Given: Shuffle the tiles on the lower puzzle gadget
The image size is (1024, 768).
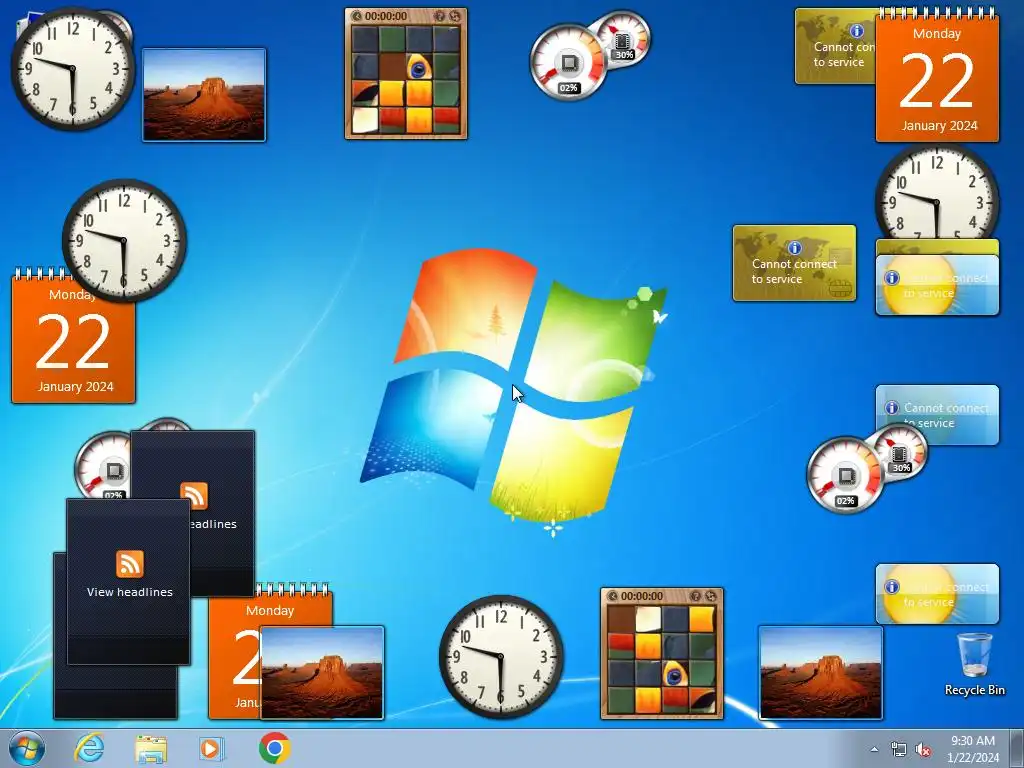Looking at the screenshot, I should (x=711, y=596).
